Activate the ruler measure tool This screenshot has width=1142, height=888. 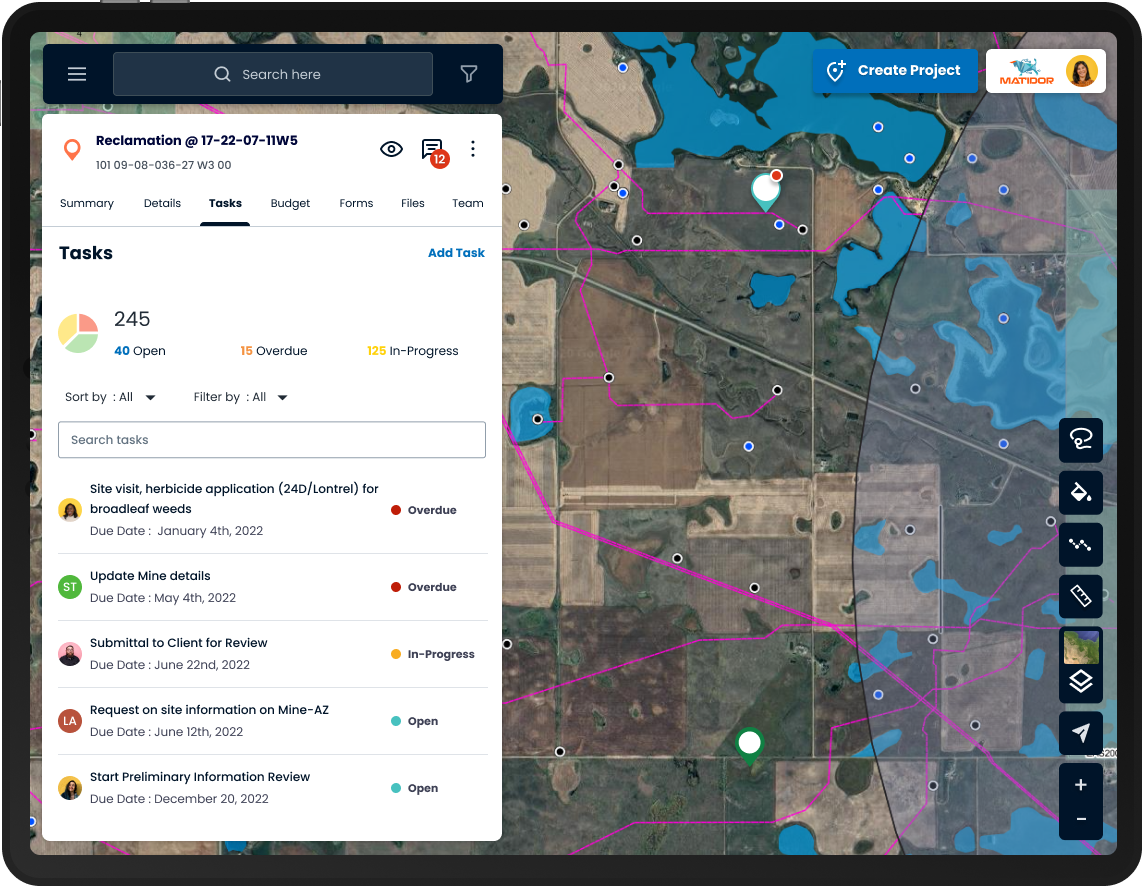[x=1080, y=597]
